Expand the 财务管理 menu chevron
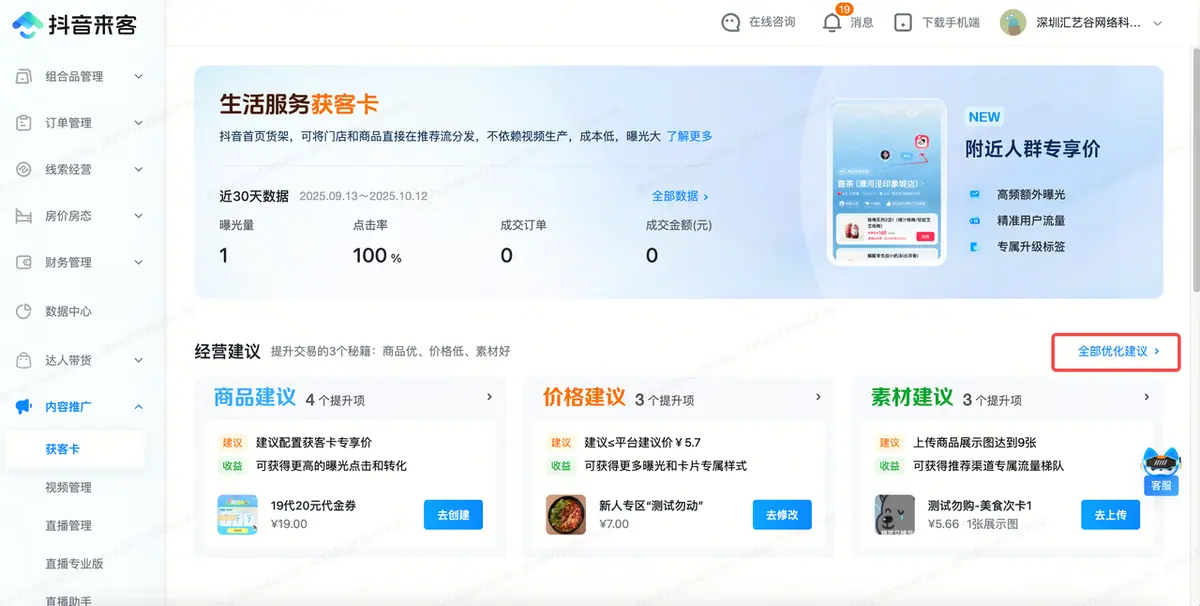Screen dimensions: 1200x606 pyautogui.click(x=138, y=263)
